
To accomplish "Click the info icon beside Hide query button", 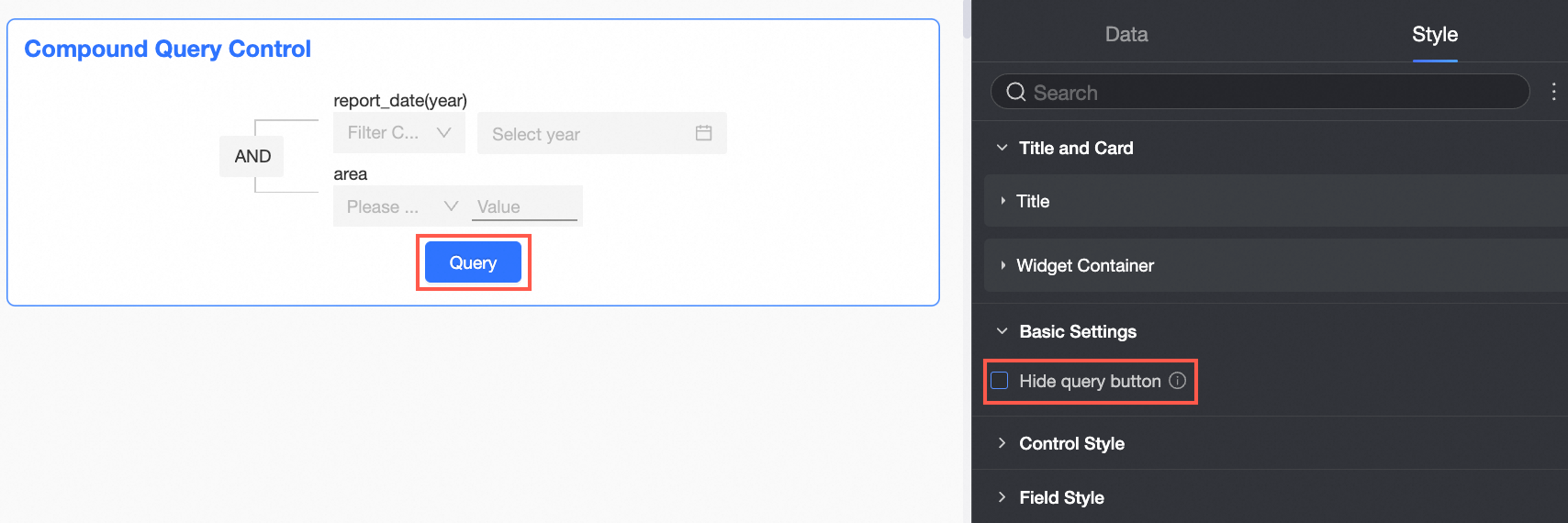I will pyautogui.click(x=1177, y=381).
